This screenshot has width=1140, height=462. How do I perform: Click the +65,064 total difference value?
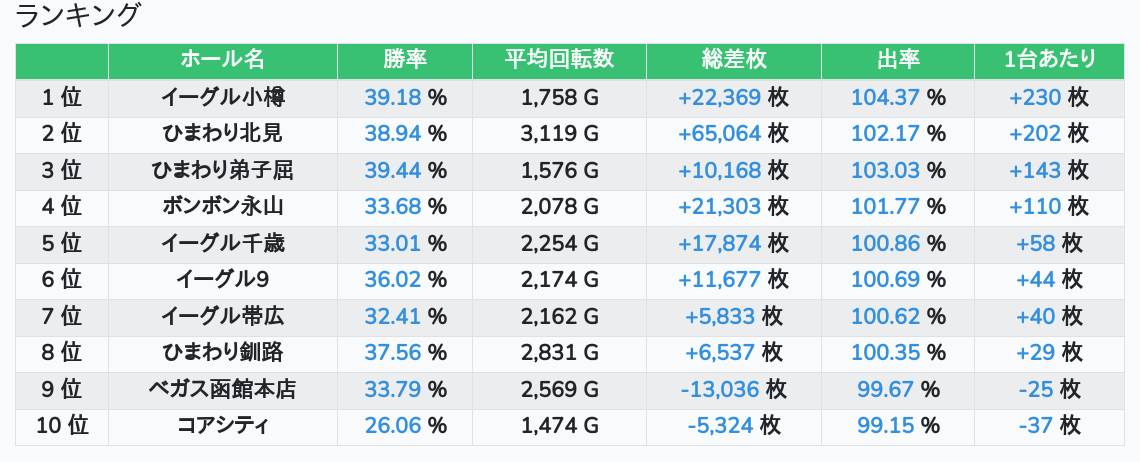pyautogui.click(x=720, y=134)
